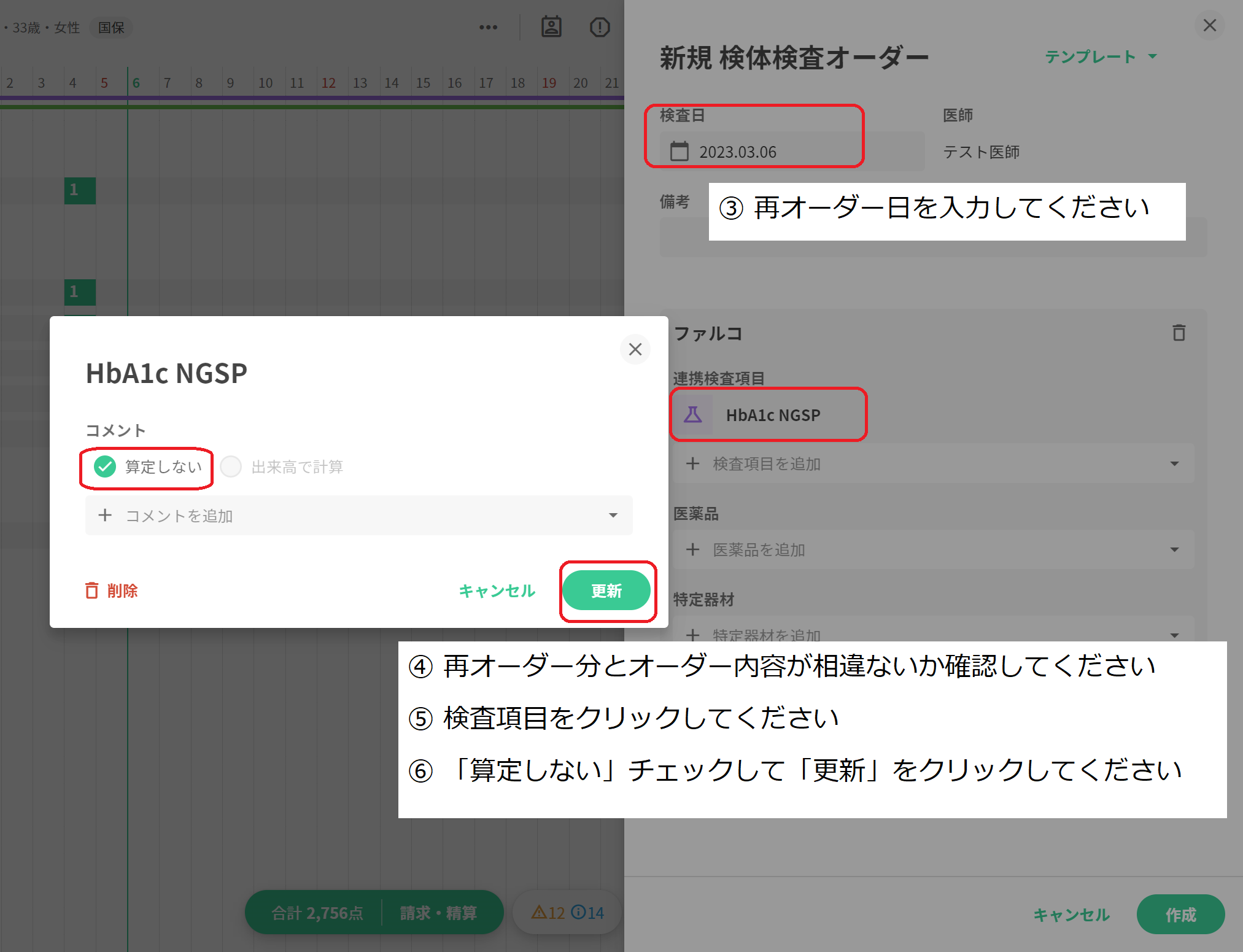This screenshot has height=952, width=1243.
Task: Click the calendar icon in 検査日 field
Action: pos(679,151)
